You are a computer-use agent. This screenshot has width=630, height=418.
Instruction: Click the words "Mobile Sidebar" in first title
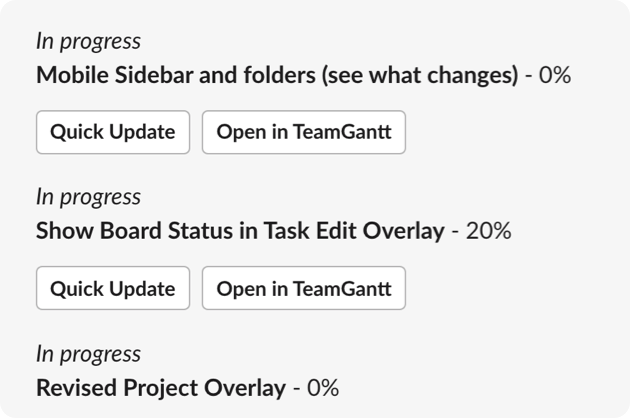click(x=110, y=75)
